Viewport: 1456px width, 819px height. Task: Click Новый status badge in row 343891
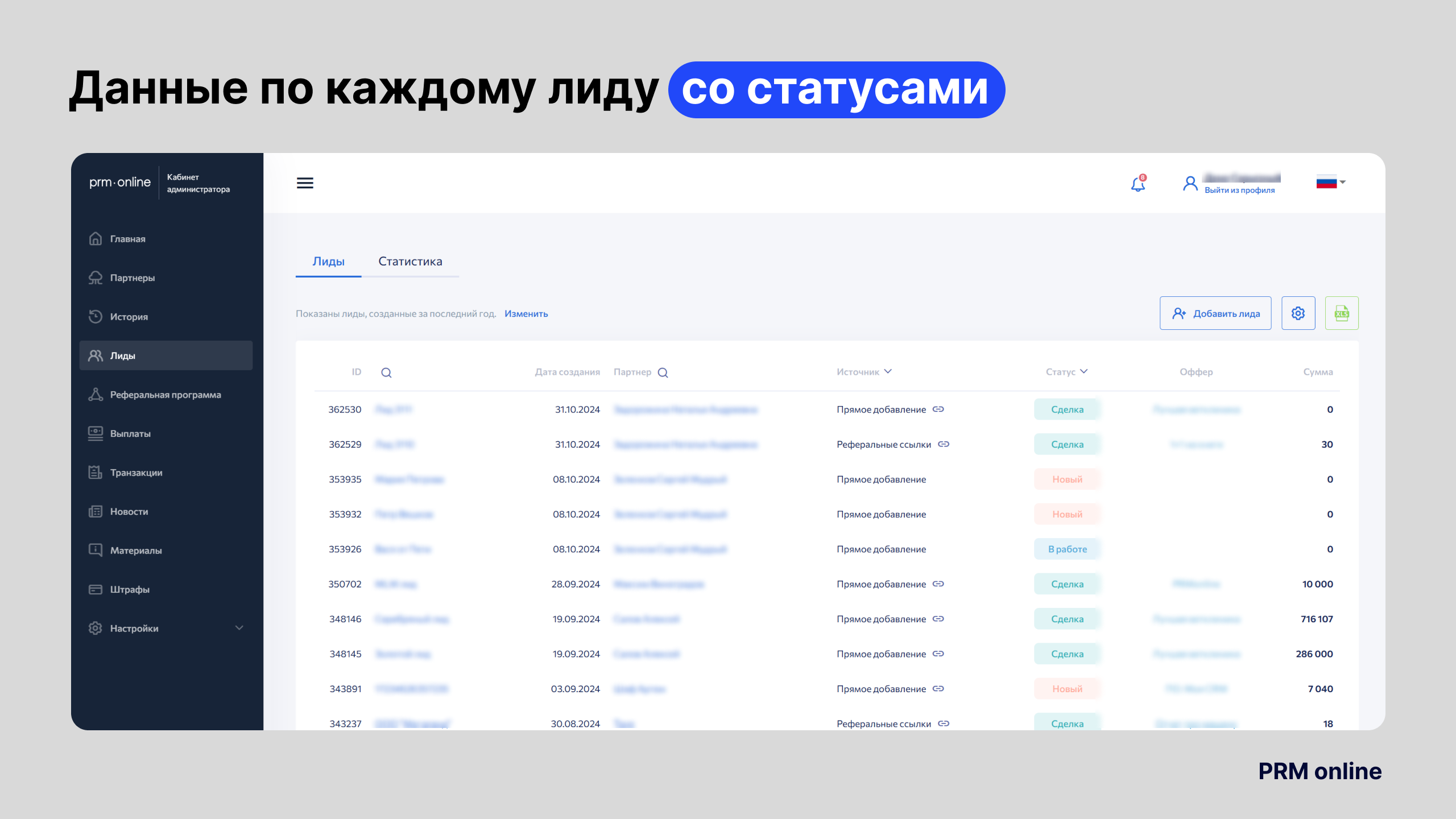pyautogui.click(x=1068, y=689)
